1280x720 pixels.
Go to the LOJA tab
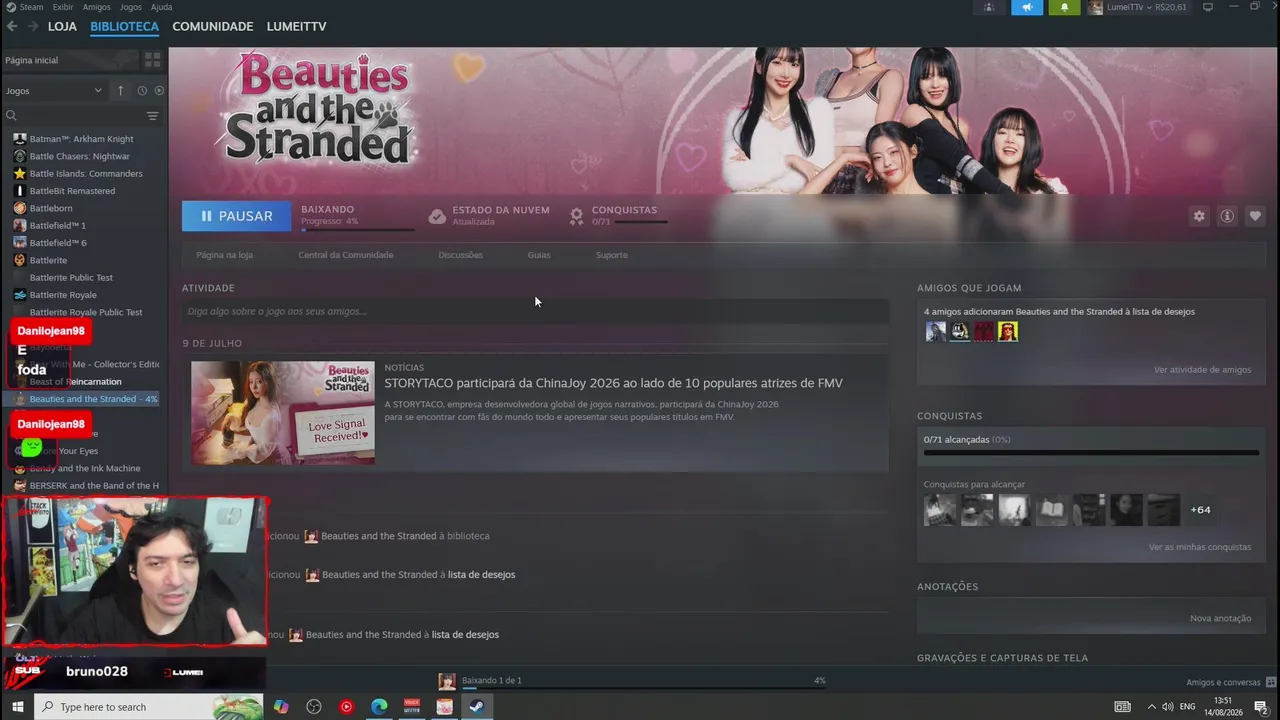click(x=62, y=26)
